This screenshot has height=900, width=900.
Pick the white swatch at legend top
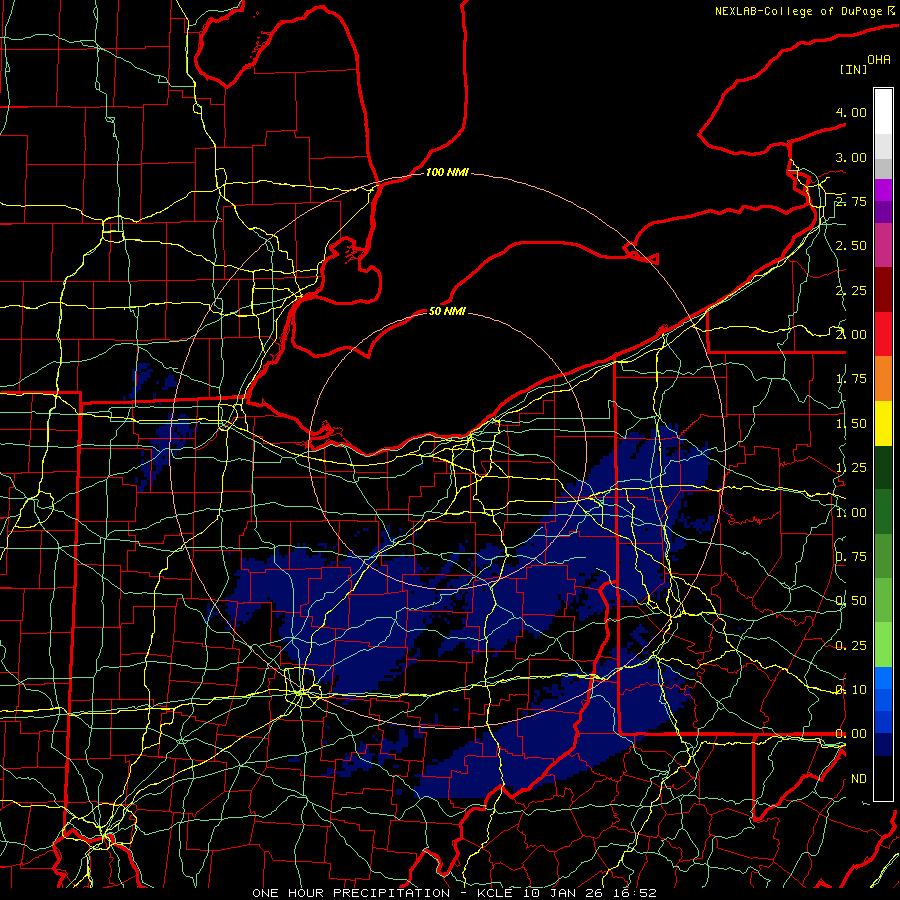883,112
